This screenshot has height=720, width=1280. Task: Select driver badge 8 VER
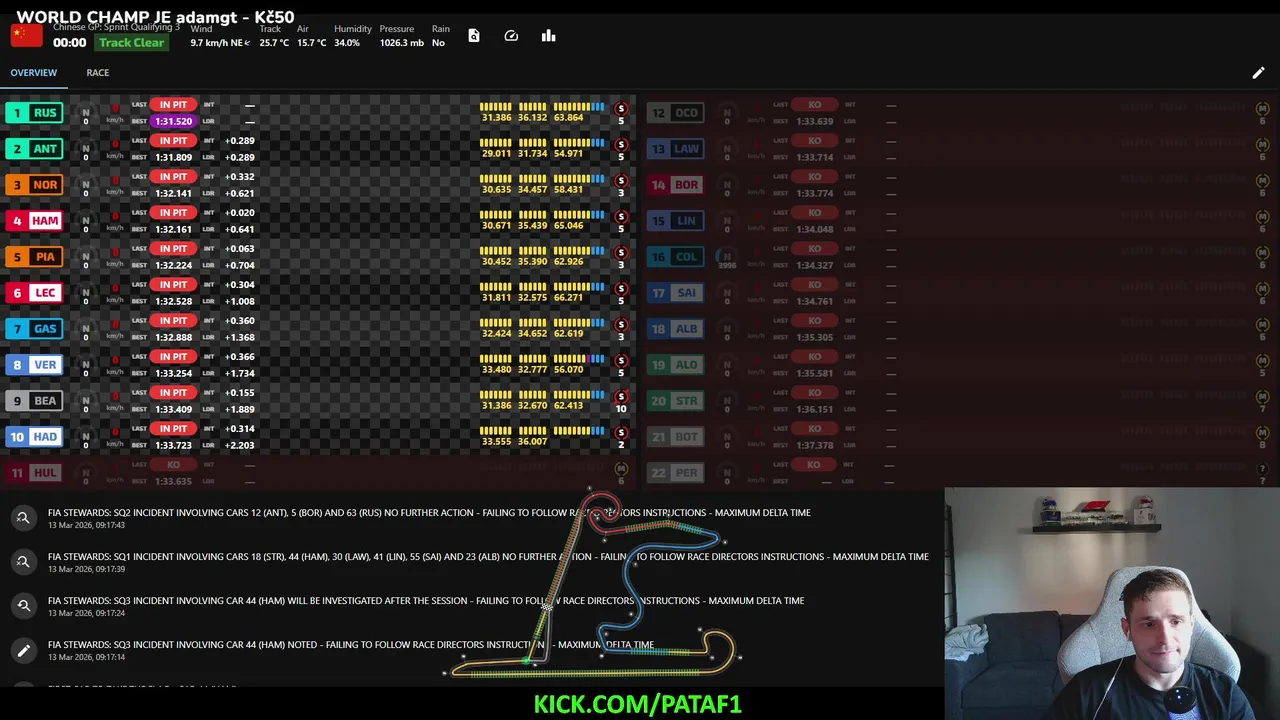(34, 365)
